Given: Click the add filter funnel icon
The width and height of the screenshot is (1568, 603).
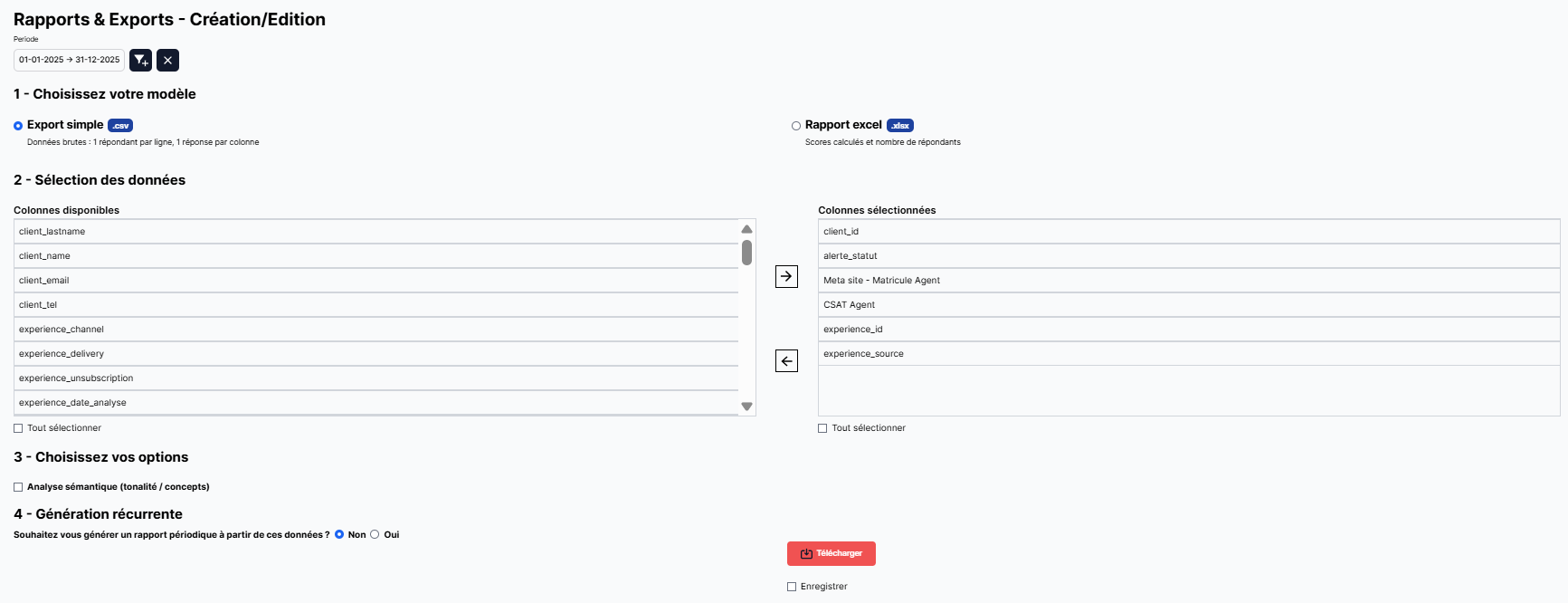Looking at the screenshot, I should point(140,60).
